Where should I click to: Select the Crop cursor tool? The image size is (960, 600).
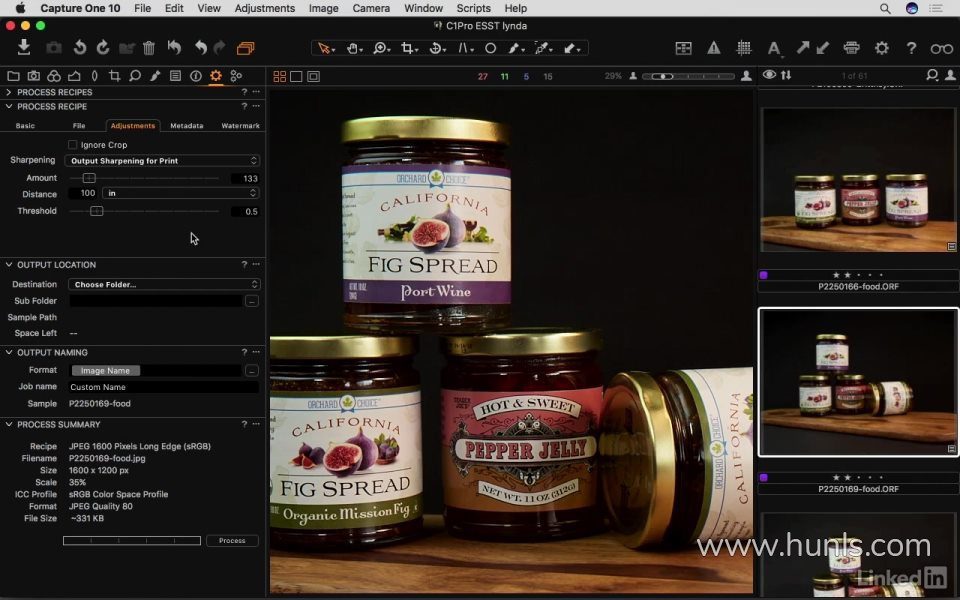pos(409,48)
